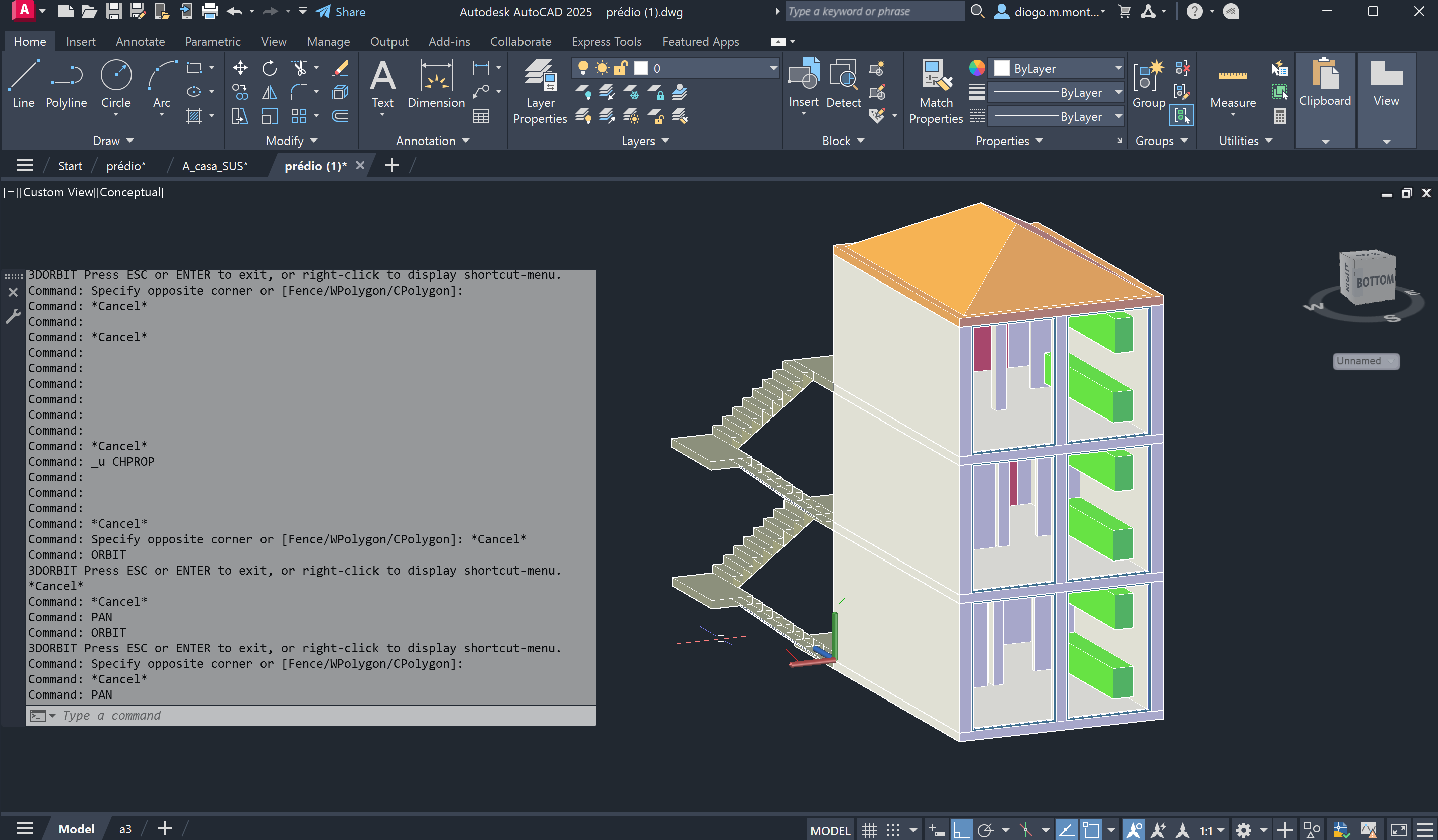This screenshot has height=840, width=1438.
Task: Open the ByLayer object color dropdown
Action: 1058,68
